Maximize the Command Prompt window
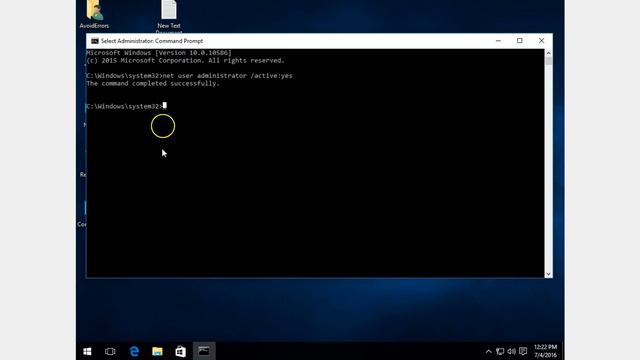 click(x=520, y=41)
